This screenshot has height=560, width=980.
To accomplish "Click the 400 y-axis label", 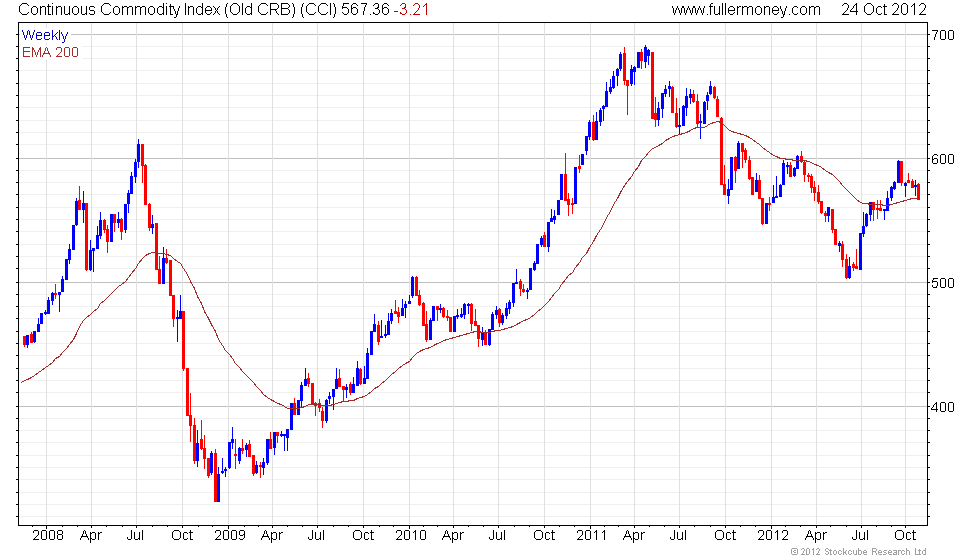I will (942, 407).
